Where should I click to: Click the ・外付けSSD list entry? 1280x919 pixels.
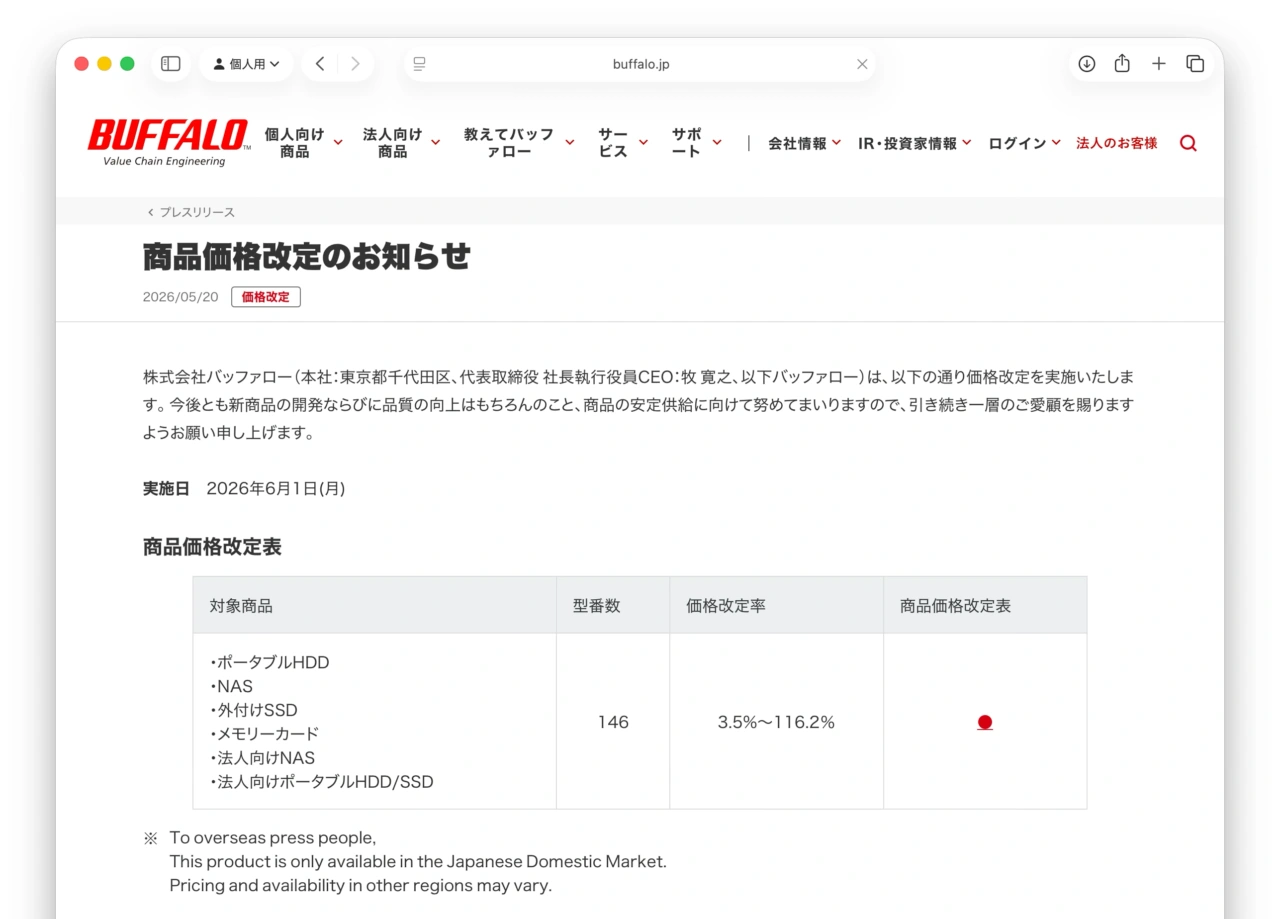pos(253,710)
